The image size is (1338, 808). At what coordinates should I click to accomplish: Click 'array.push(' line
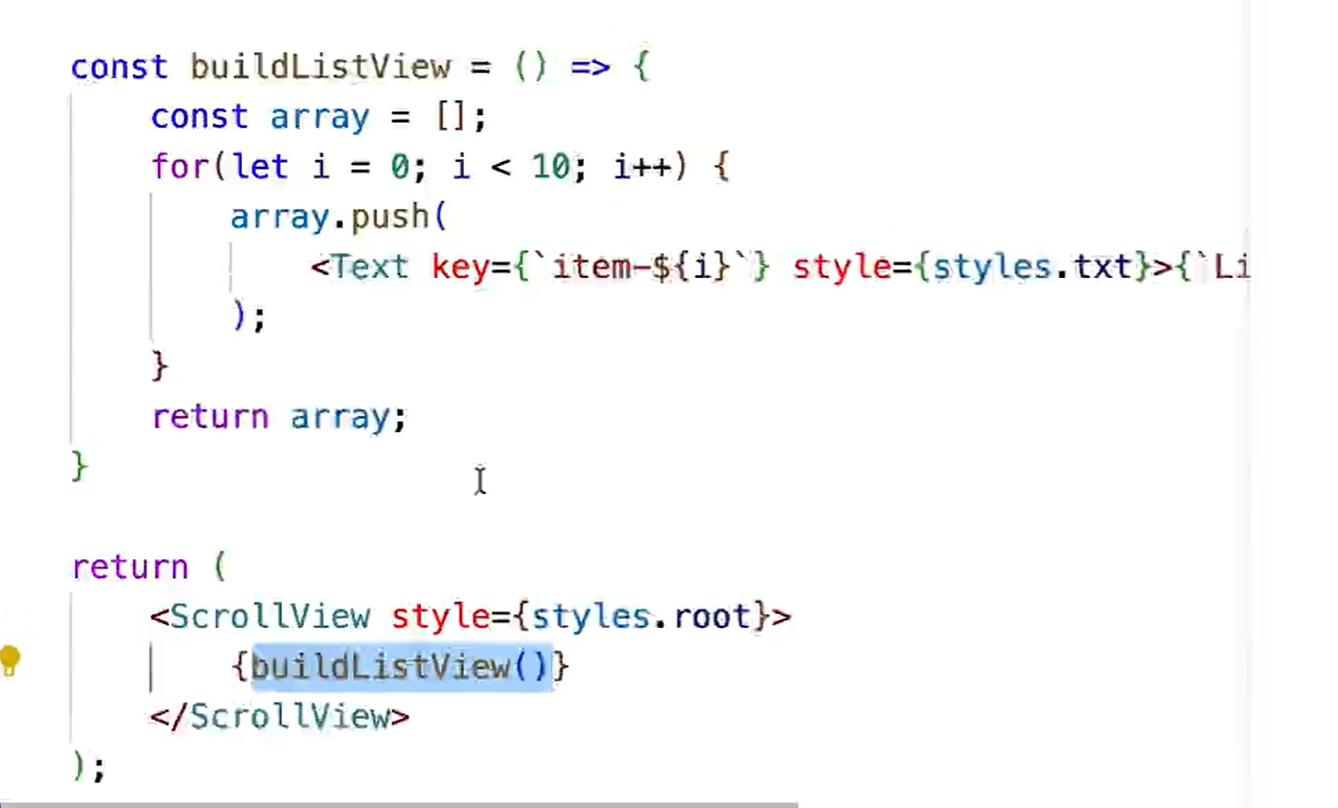coord(339,217)
